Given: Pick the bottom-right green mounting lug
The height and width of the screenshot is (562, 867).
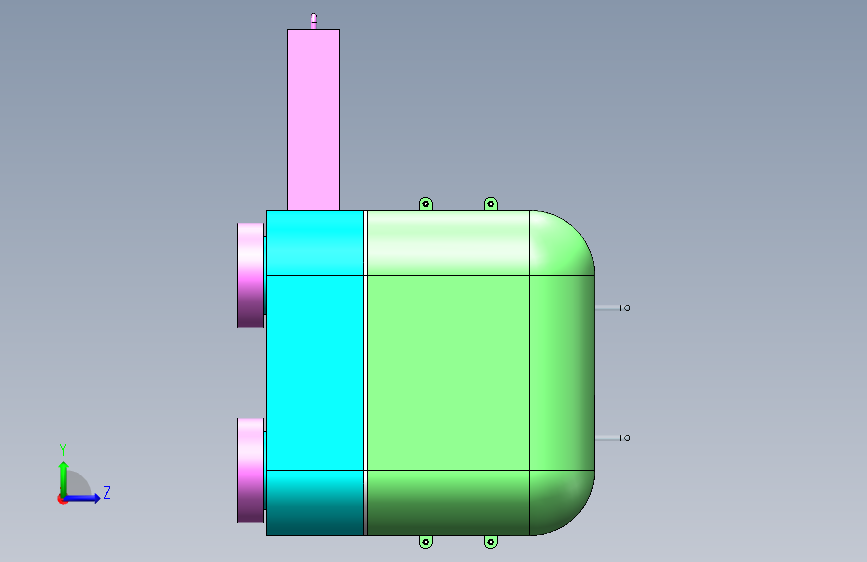Looking at the screenshot, I should pos(490,542).
